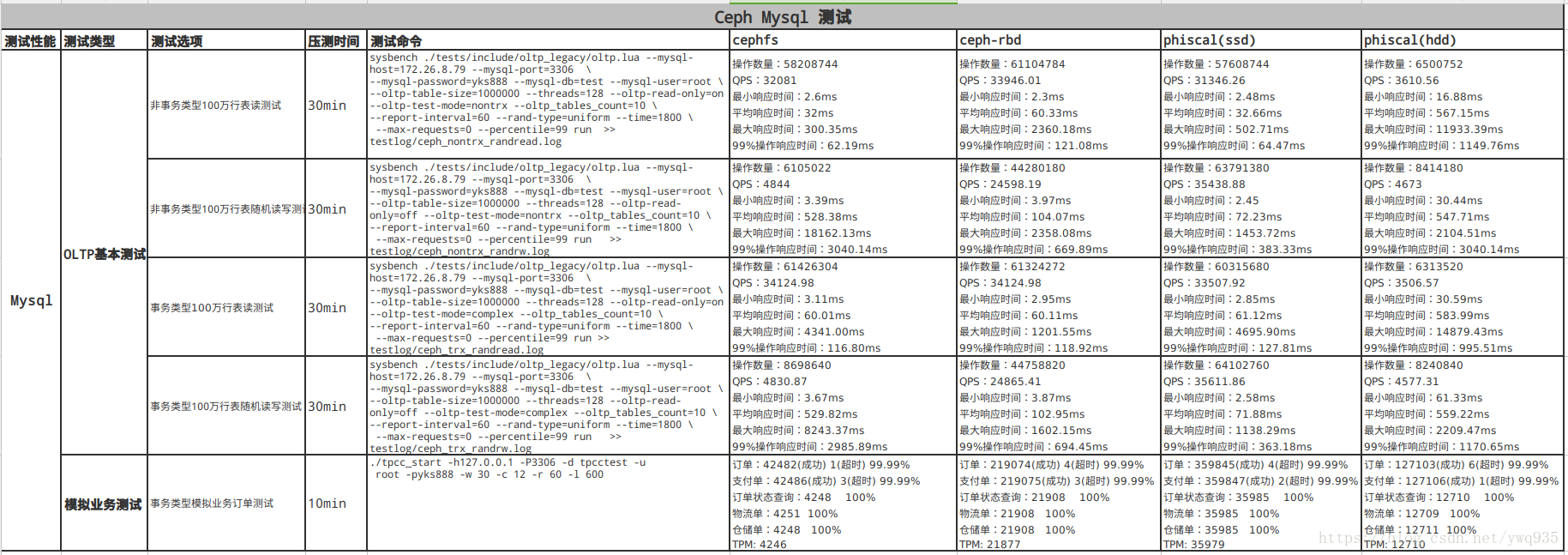The width and height of the screenshot is (1568, 555).
Task: Select the '非事务类型100万行表随机读写测试' cell
Action: click(x=226, y=208)
